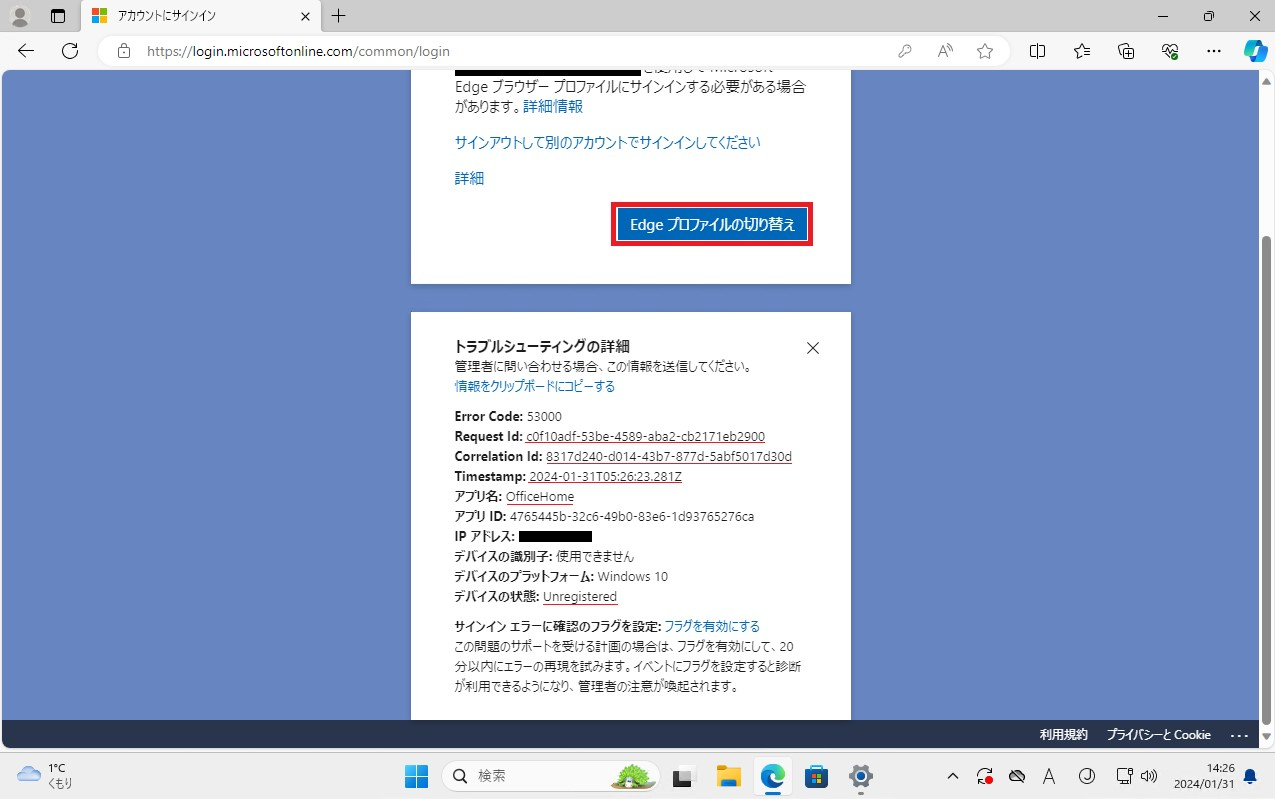The width and height of the screenshot is (1275, 799).
Task: Click the browser profile avatar icon
Action: click(x=20, y=16)
